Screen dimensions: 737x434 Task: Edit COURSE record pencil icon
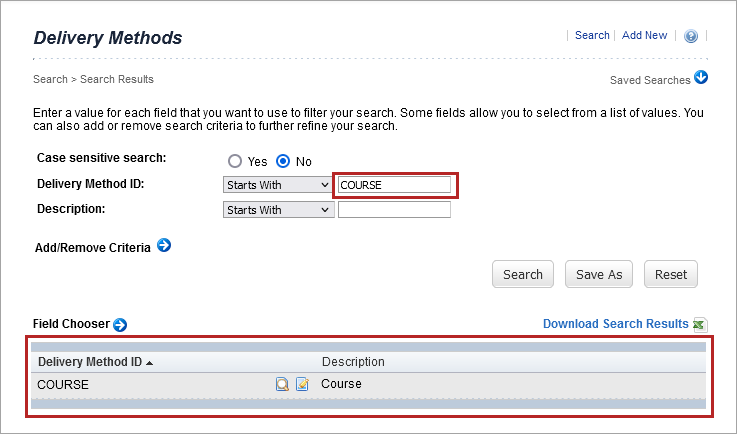click(x=302, y=384)
